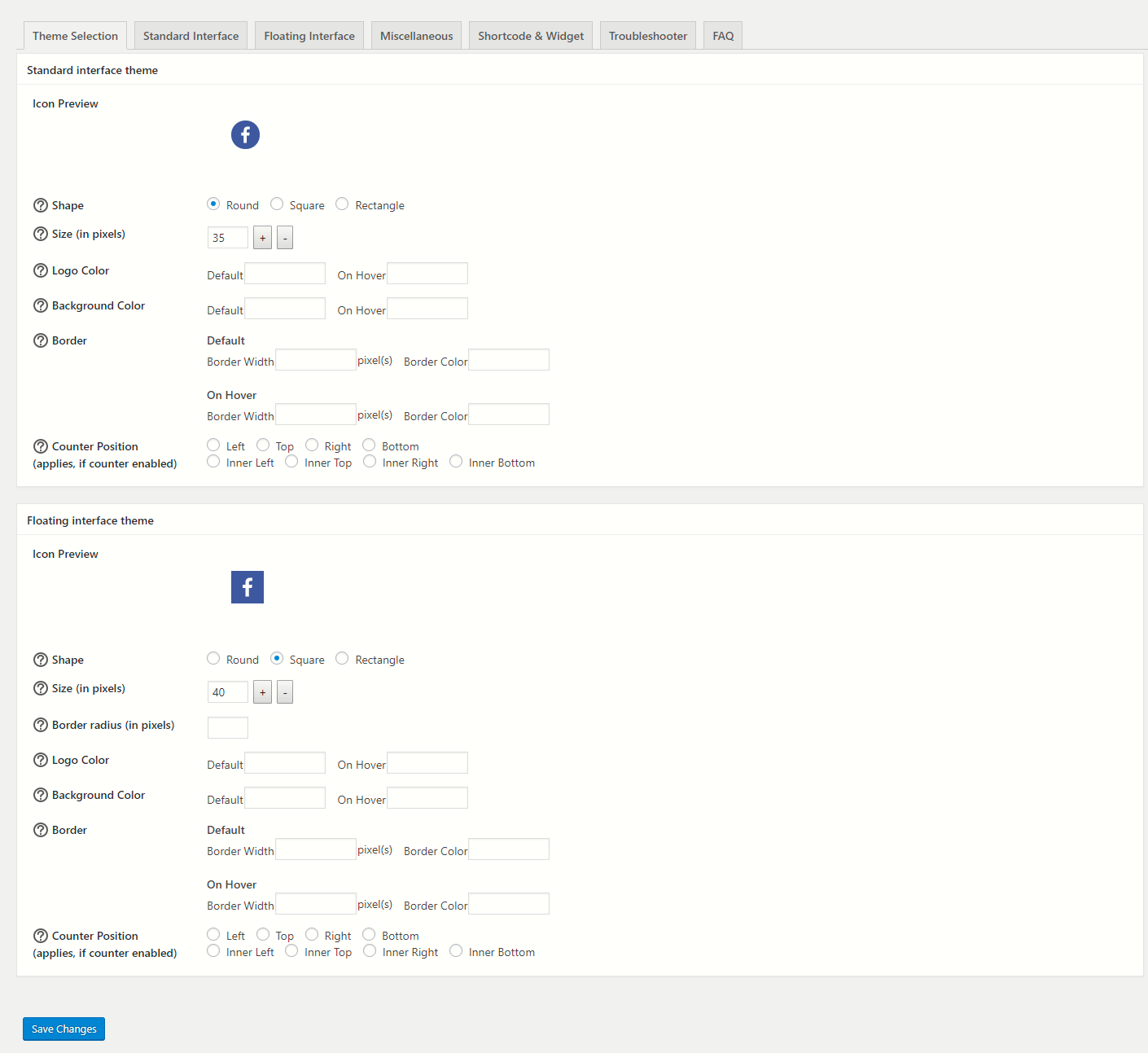Click the round Facebook icon preview
The image size is (1148, 1053).
click(x=245, y=135)
